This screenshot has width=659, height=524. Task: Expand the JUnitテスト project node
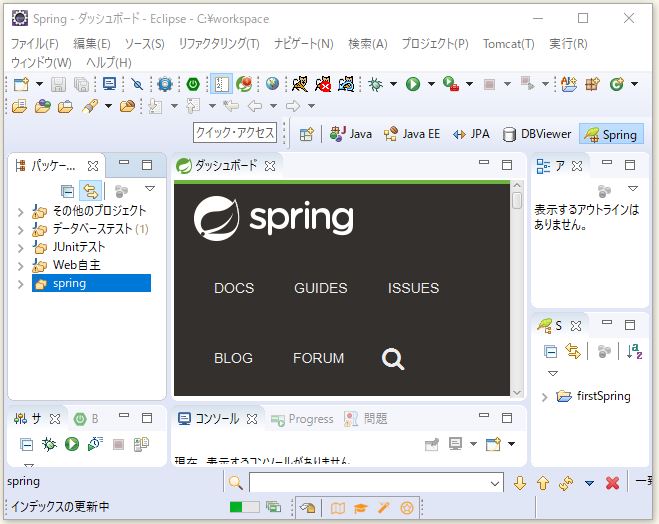point(21,248)
